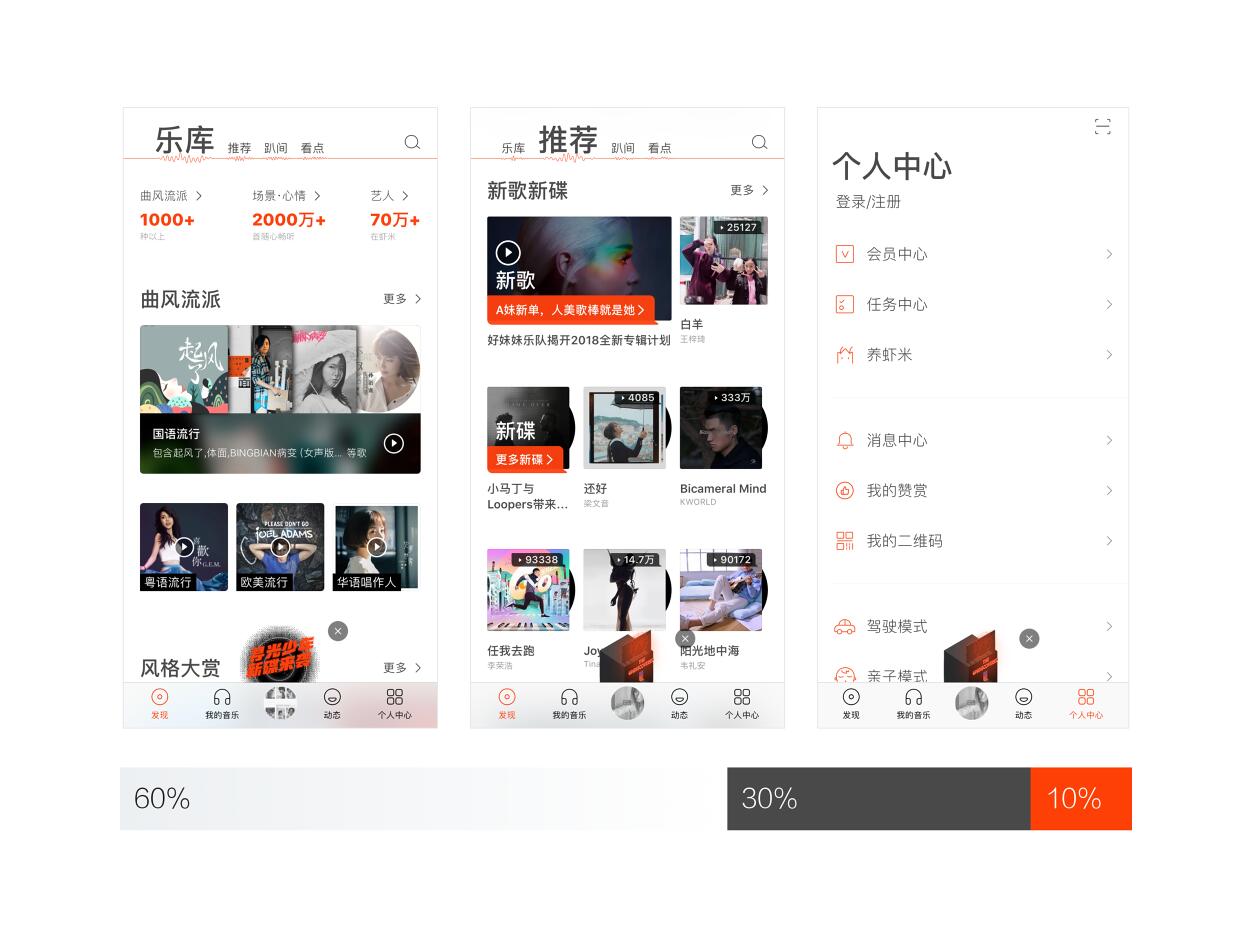Click the 登录/注册 link
This screenshot has height=934, width=1249.
tap(868, 202)
